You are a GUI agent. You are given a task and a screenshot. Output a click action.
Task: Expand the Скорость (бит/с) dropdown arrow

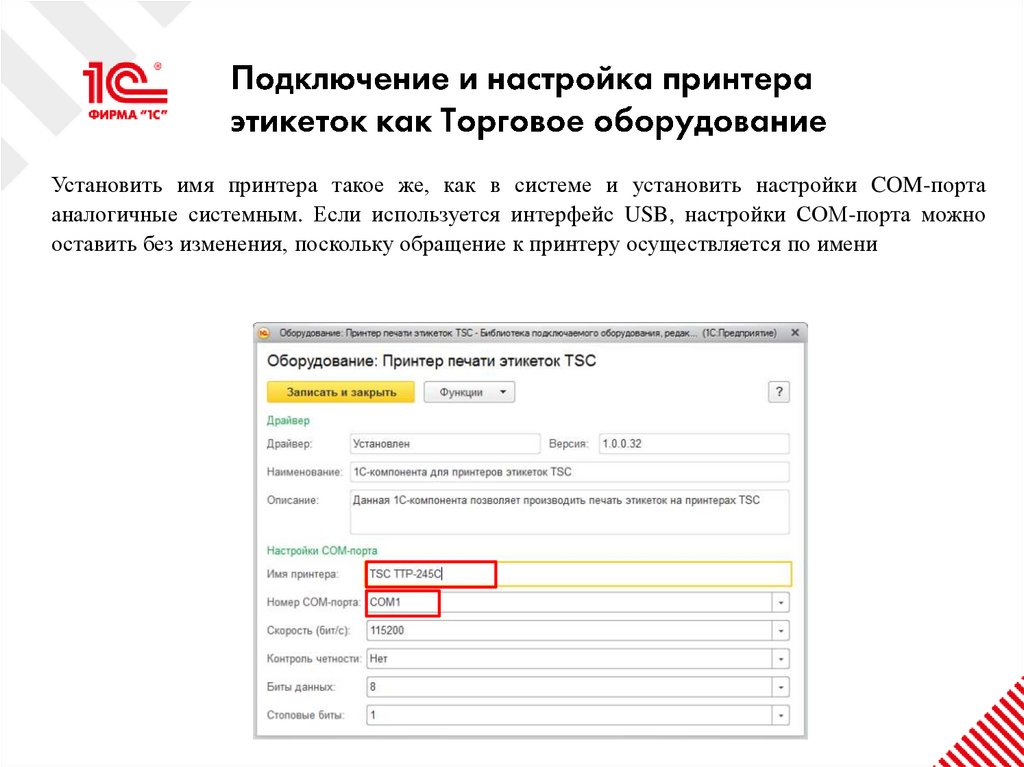(780, 631)
